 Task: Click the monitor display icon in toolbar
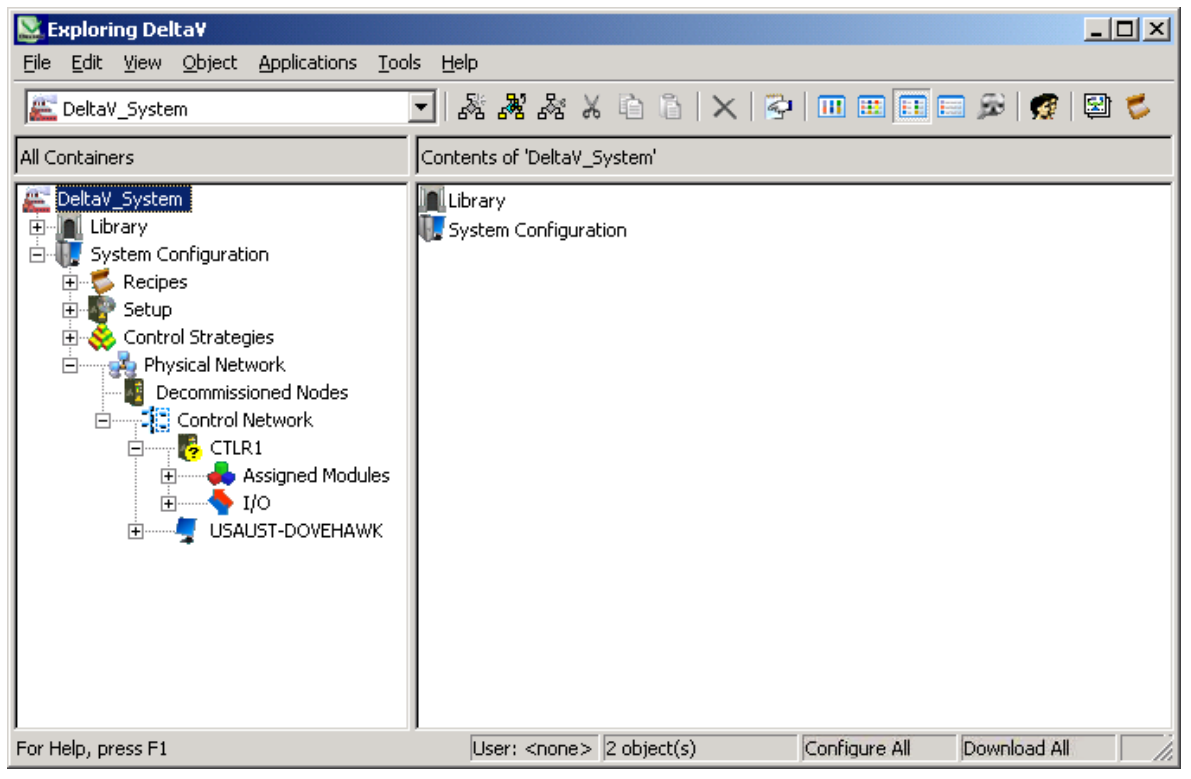click(x=1098, y=108)
